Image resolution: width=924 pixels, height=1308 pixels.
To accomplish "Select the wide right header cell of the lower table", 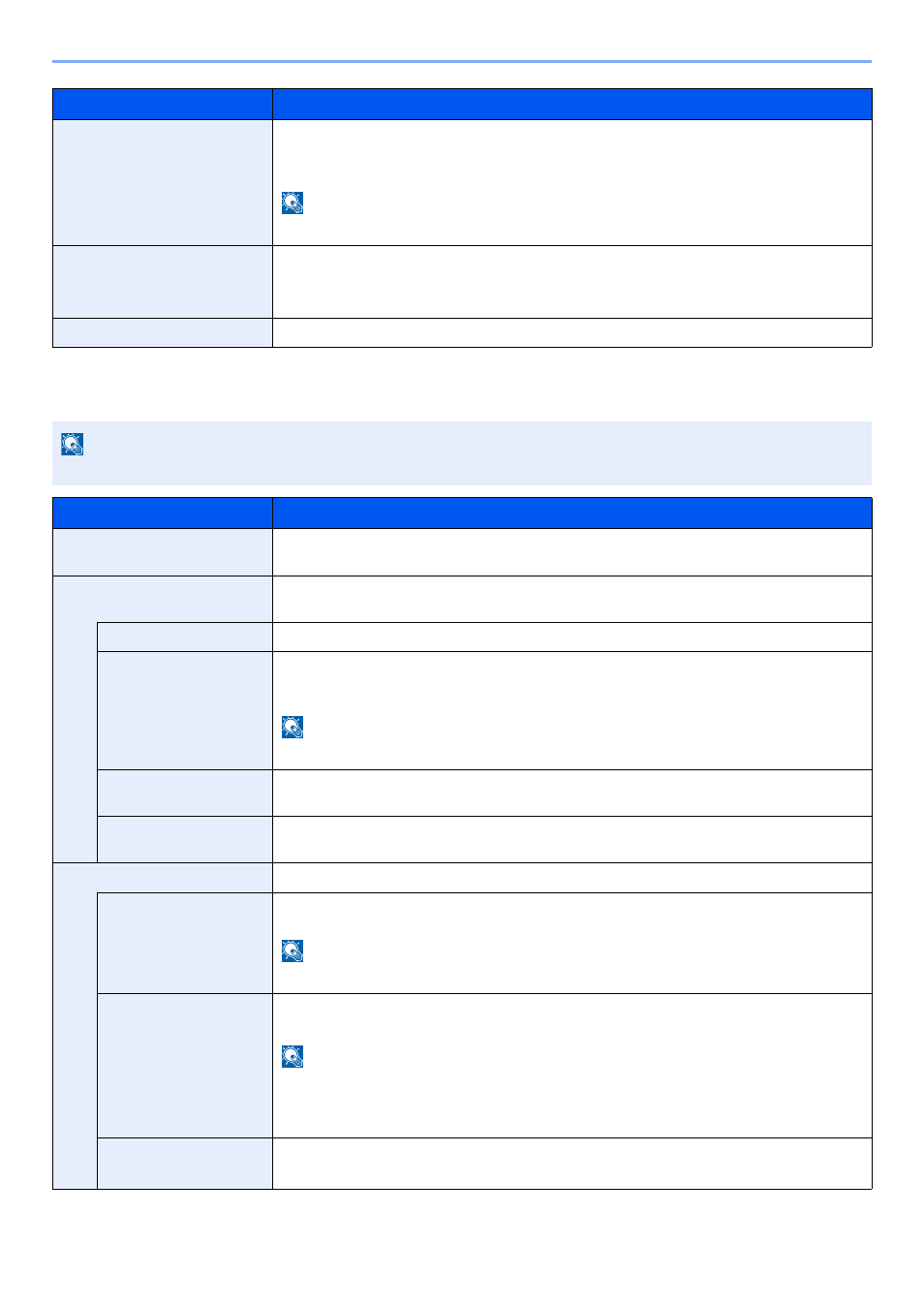I will tap(572, 513).
